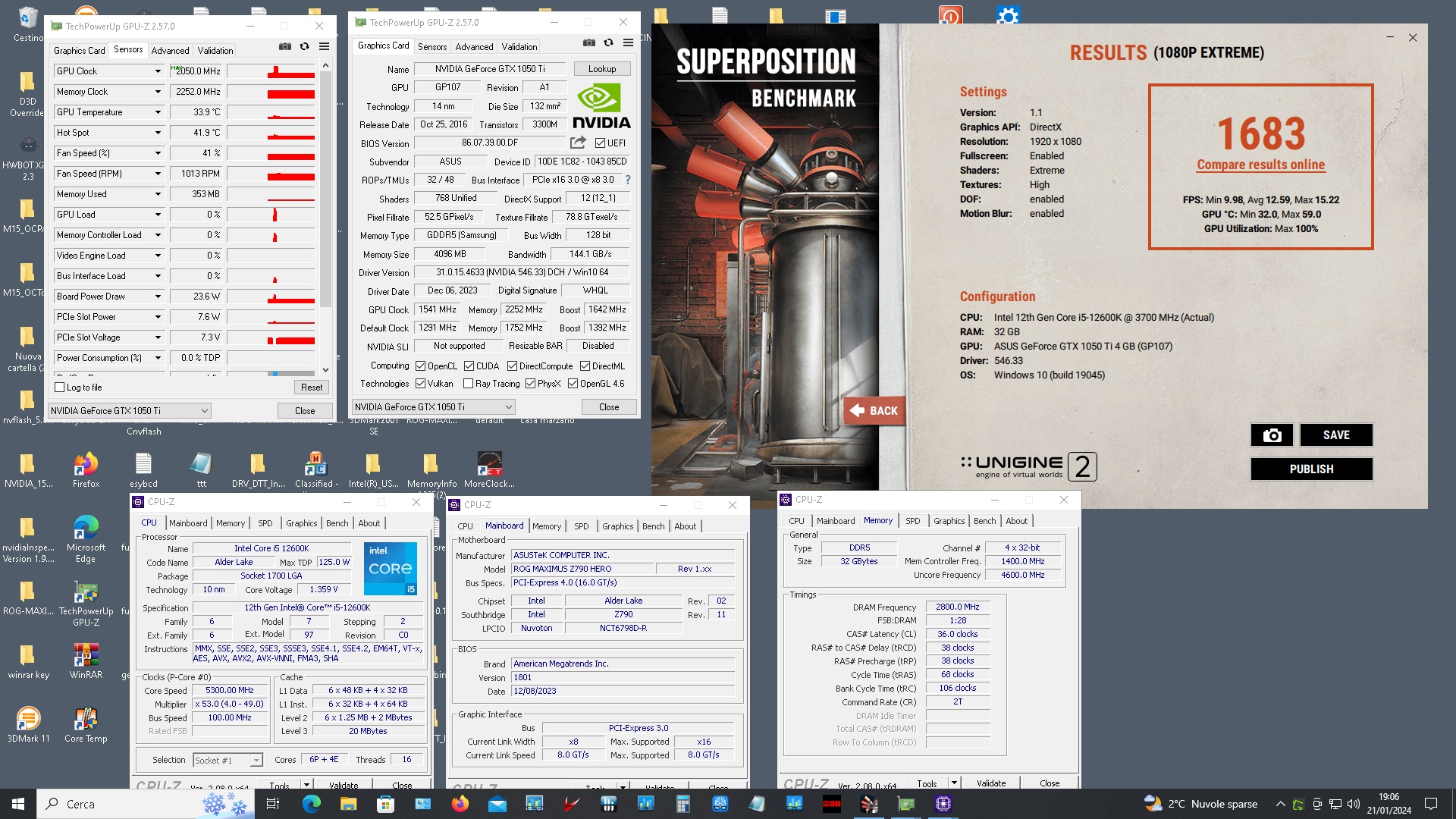This screenshot has width=1456, height=819.
Task: Click BIOS export share icon in GPU-Z
Action: (579, 142)
